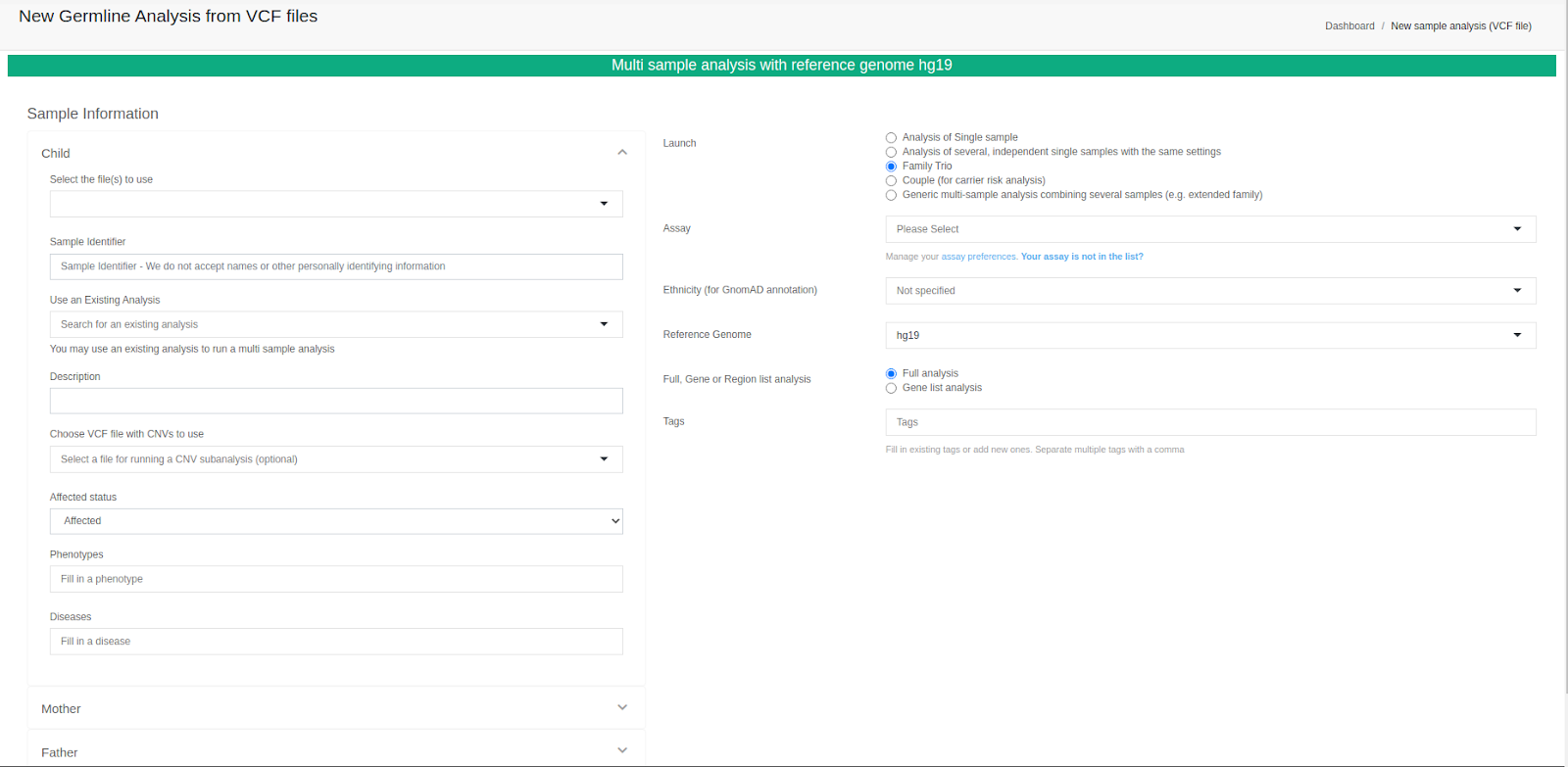
Task: Switch to Gene list analysis option
Action: (891, 388)
